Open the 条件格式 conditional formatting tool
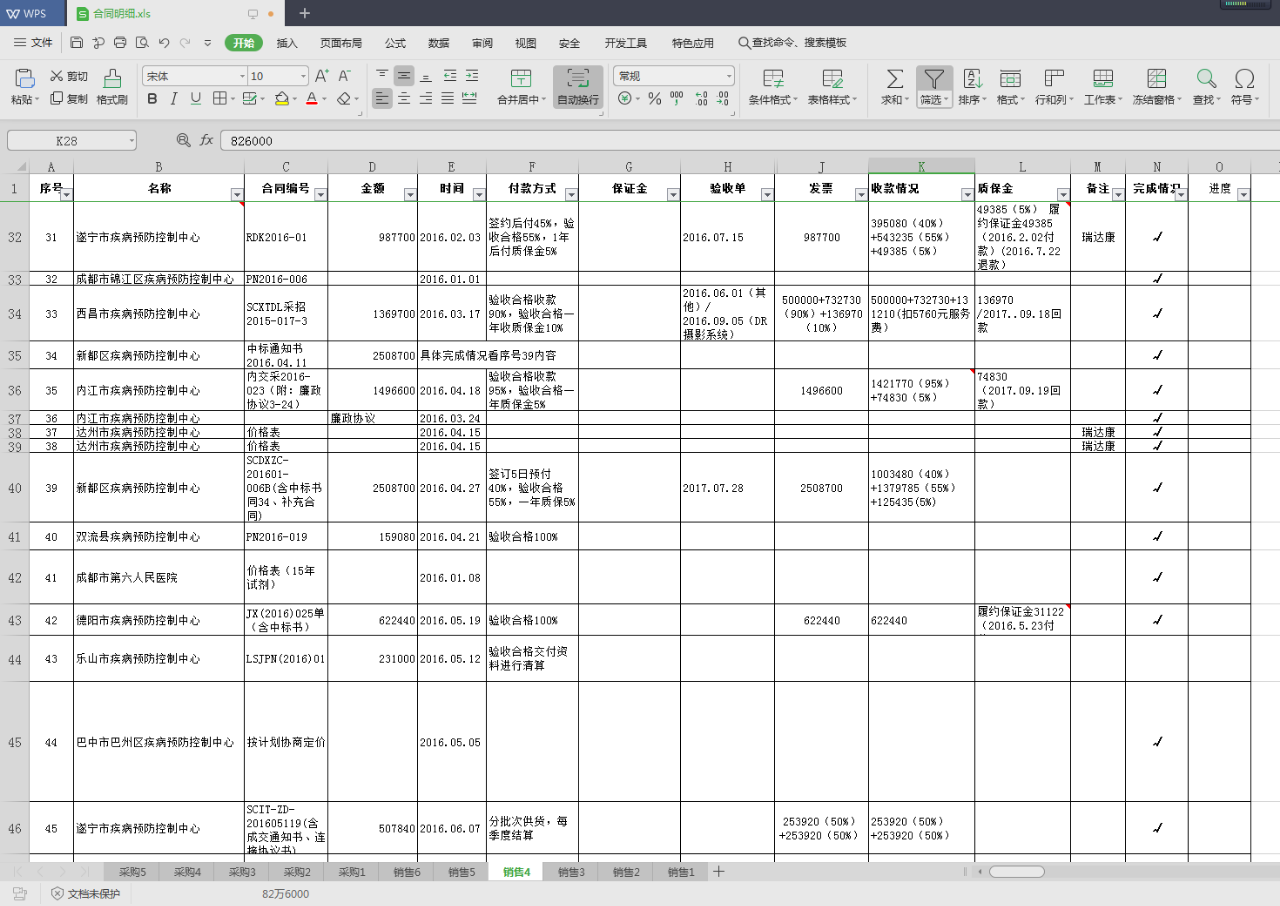 [x=773, y=79]
